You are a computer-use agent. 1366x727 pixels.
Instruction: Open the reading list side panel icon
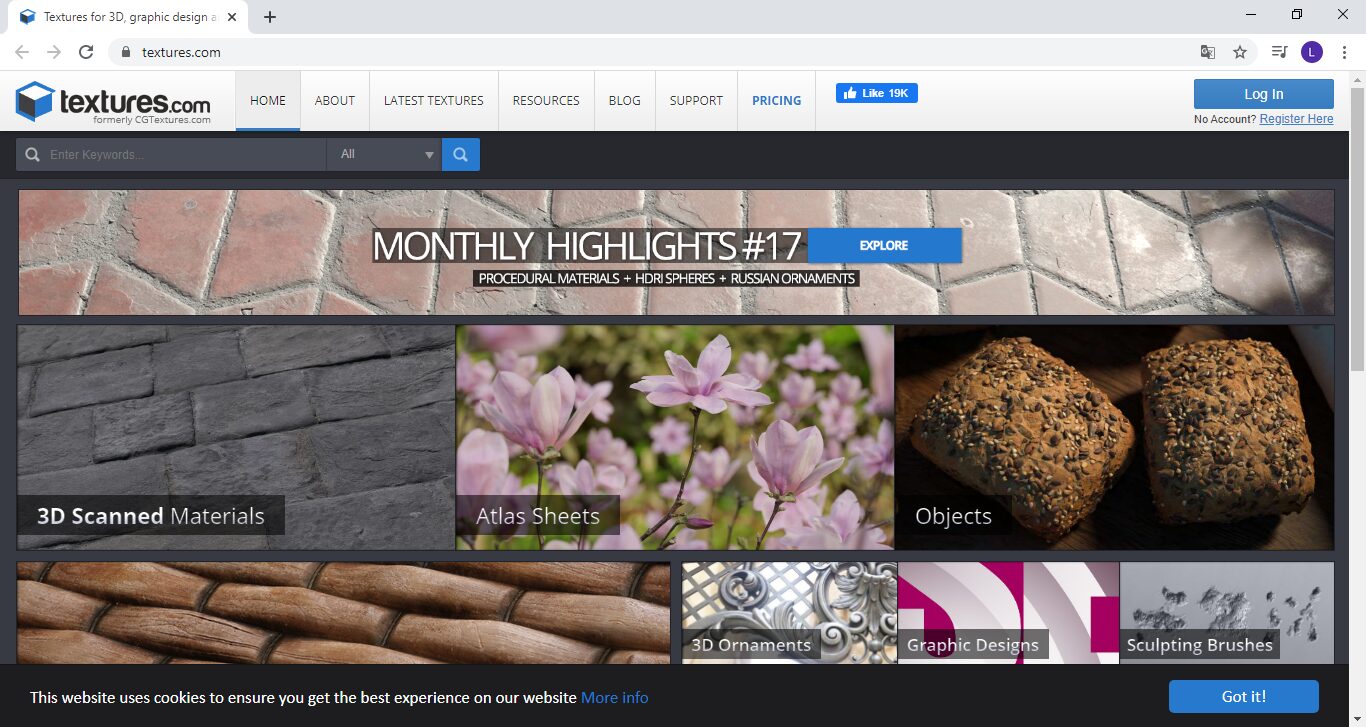coord(1277,51)
